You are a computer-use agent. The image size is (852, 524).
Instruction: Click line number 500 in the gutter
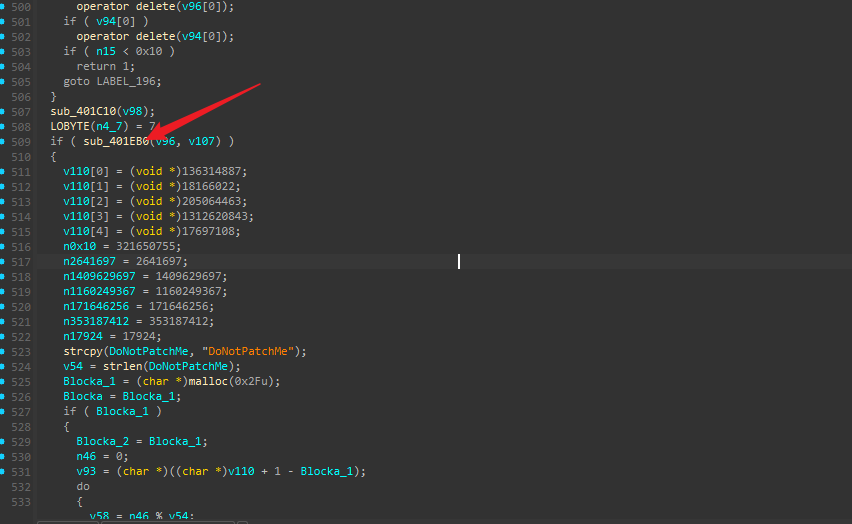[x=21, y=7]
